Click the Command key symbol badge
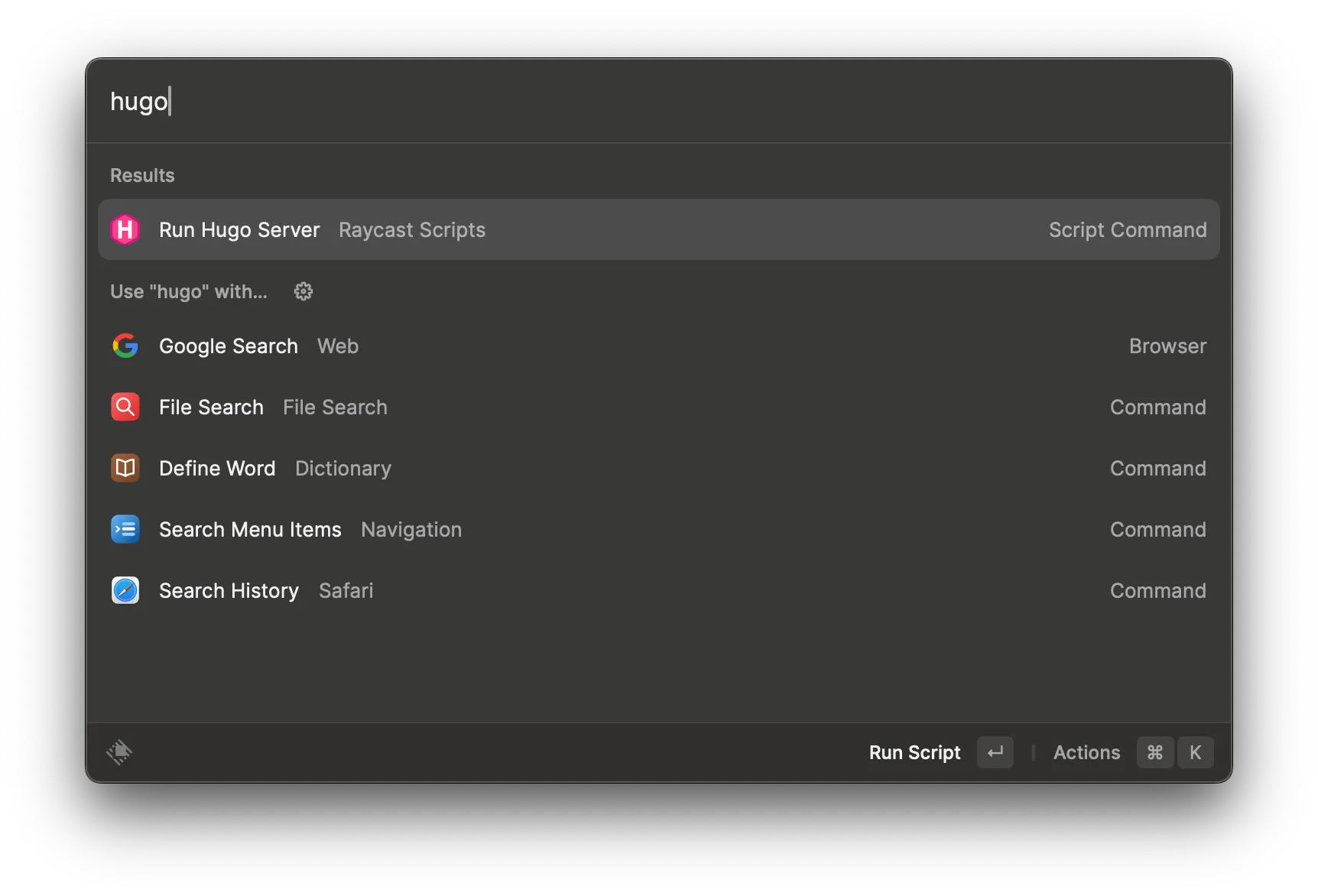The height and width of the screenshot is (896, 1318). (1154, 753)
